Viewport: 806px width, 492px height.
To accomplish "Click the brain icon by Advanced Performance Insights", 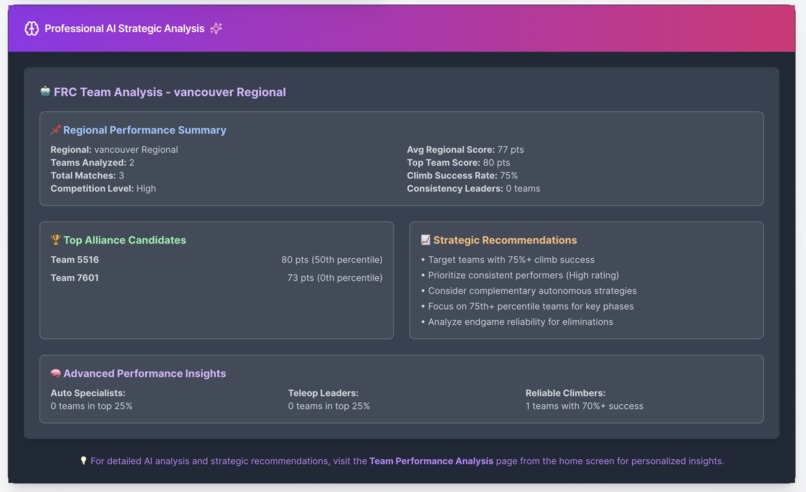I will pyautogui.click(x=56, y=373).
